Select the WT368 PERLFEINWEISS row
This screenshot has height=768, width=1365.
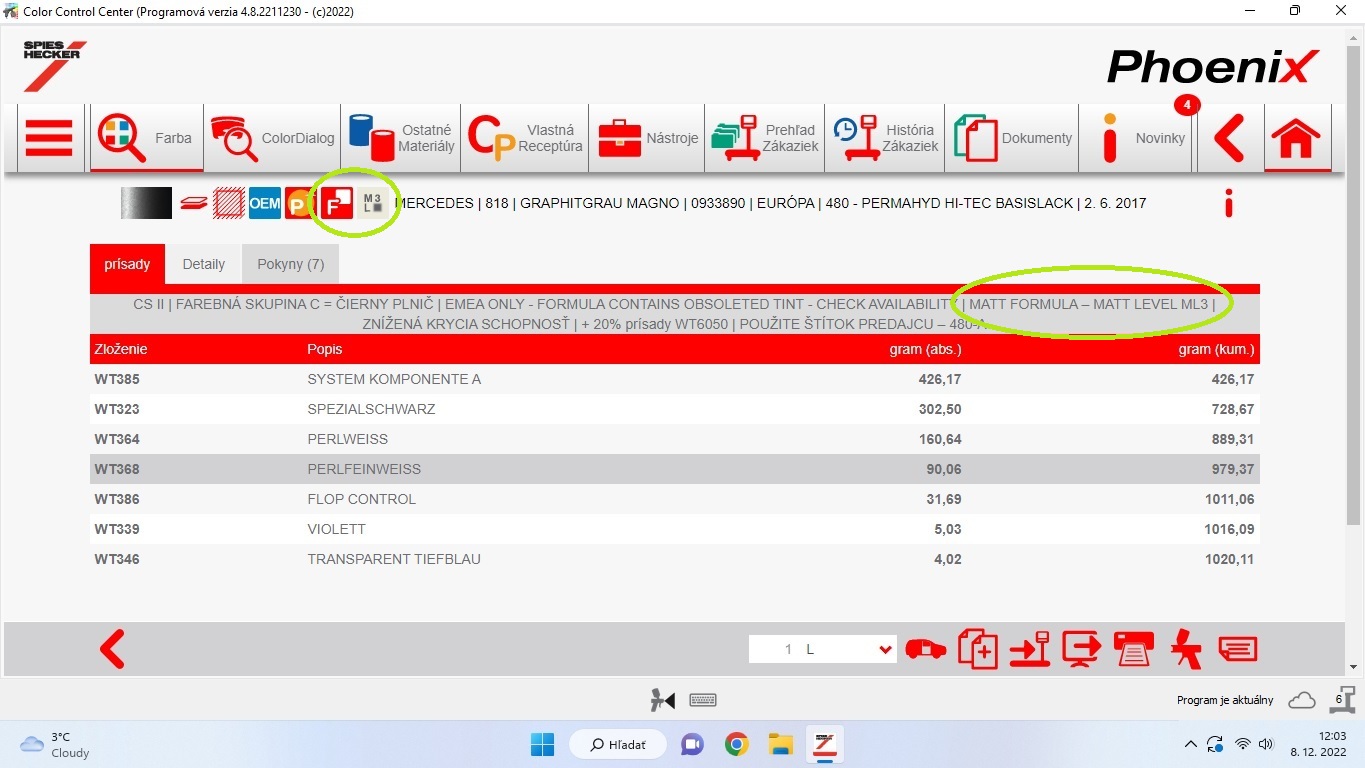[675, 469]
